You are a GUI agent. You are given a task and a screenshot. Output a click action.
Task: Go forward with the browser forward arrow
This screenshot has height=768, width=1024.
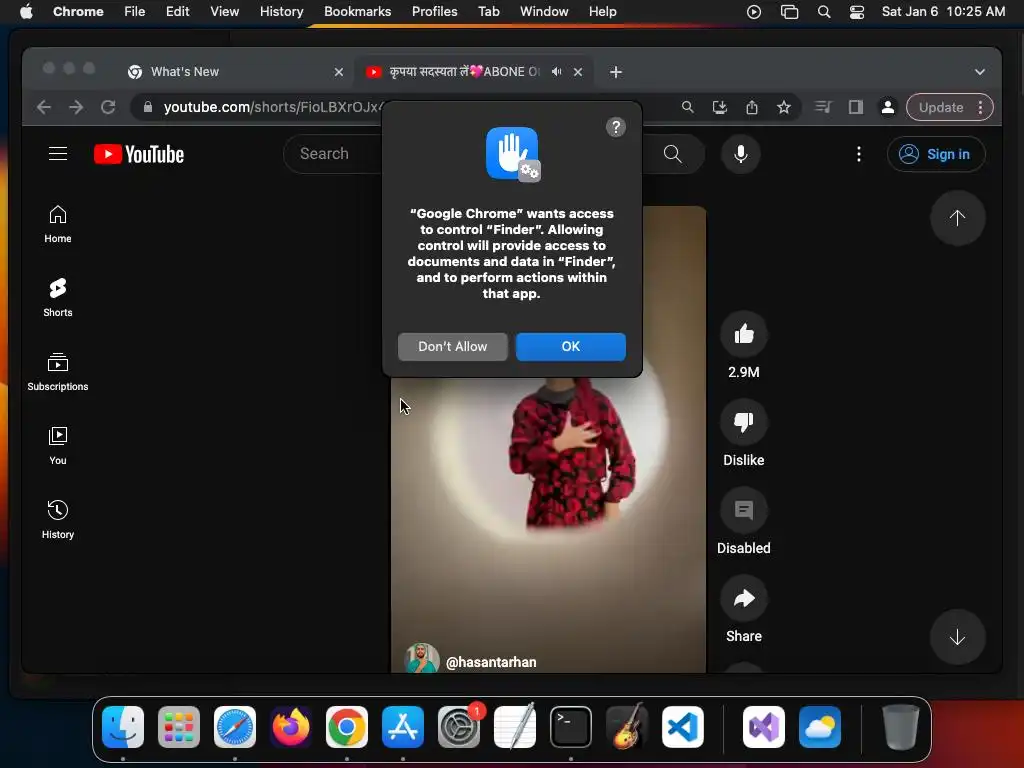click(x=76, y=107)
